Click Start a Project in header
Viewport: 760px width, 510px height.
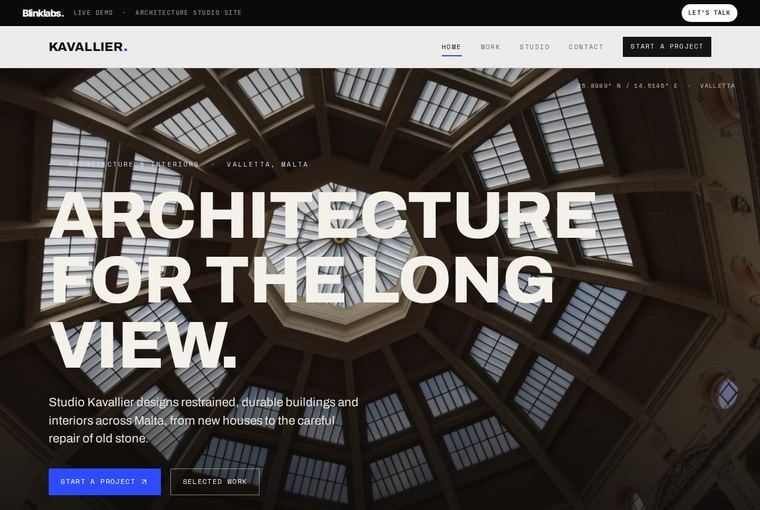pos(666,47)
